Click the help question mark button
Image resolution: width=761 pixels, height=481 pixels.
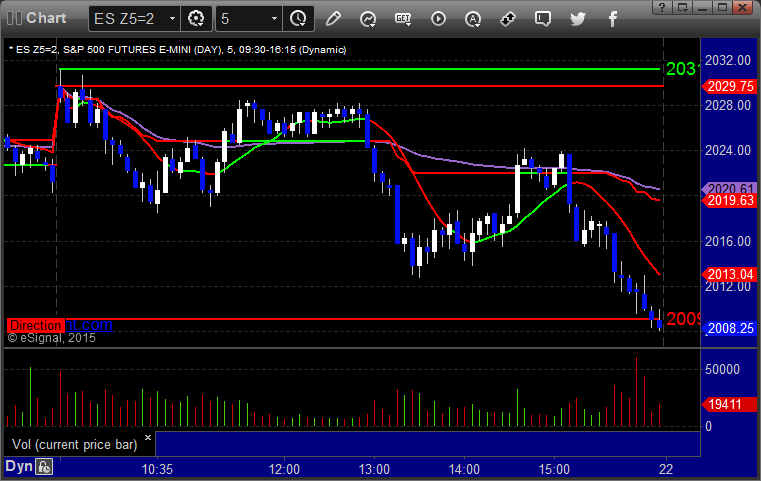pos(662,7)
